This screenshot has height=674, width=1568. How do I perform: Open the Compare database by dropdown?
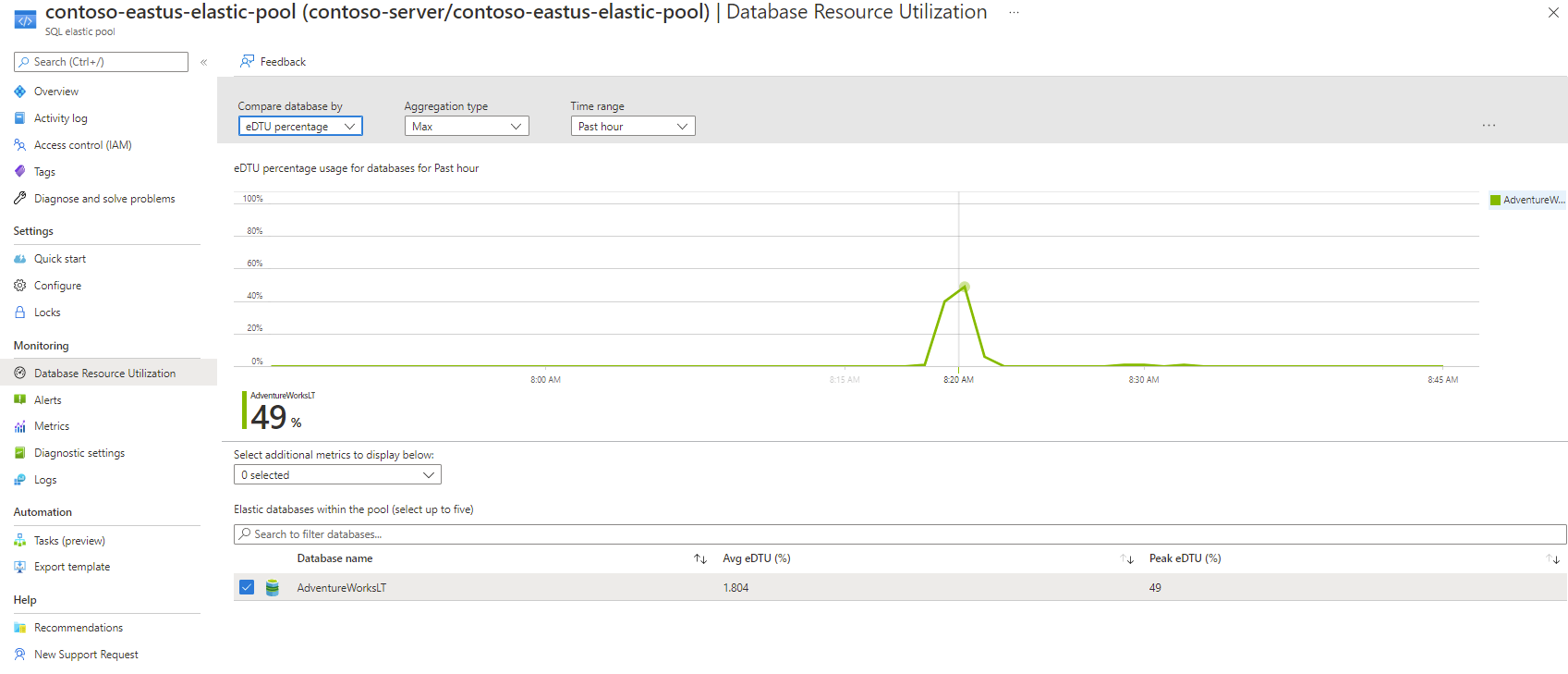[x=300, y=126]
